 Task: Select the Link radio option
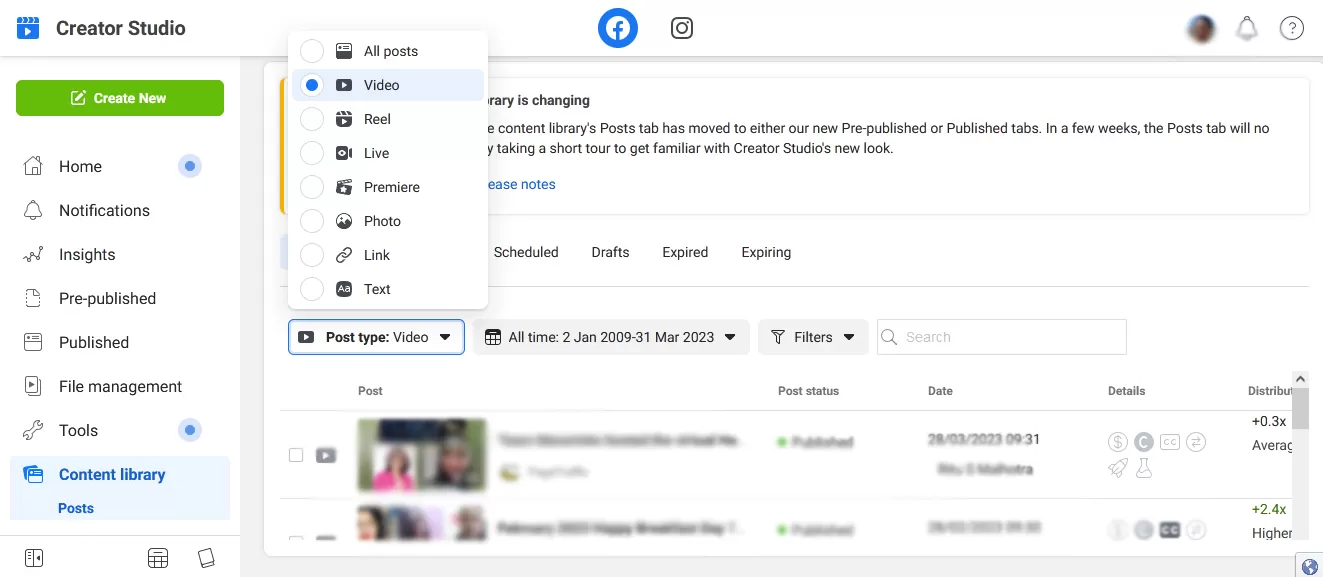[312, 255]
